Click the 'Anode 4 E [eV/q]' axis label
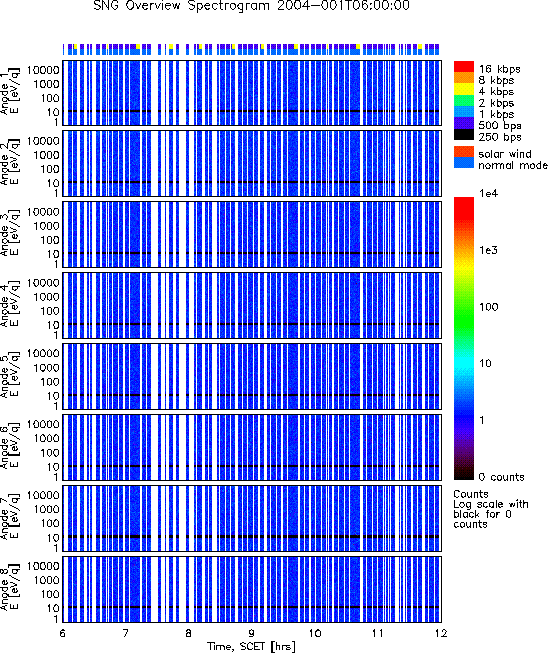 [x=10, y=305]
